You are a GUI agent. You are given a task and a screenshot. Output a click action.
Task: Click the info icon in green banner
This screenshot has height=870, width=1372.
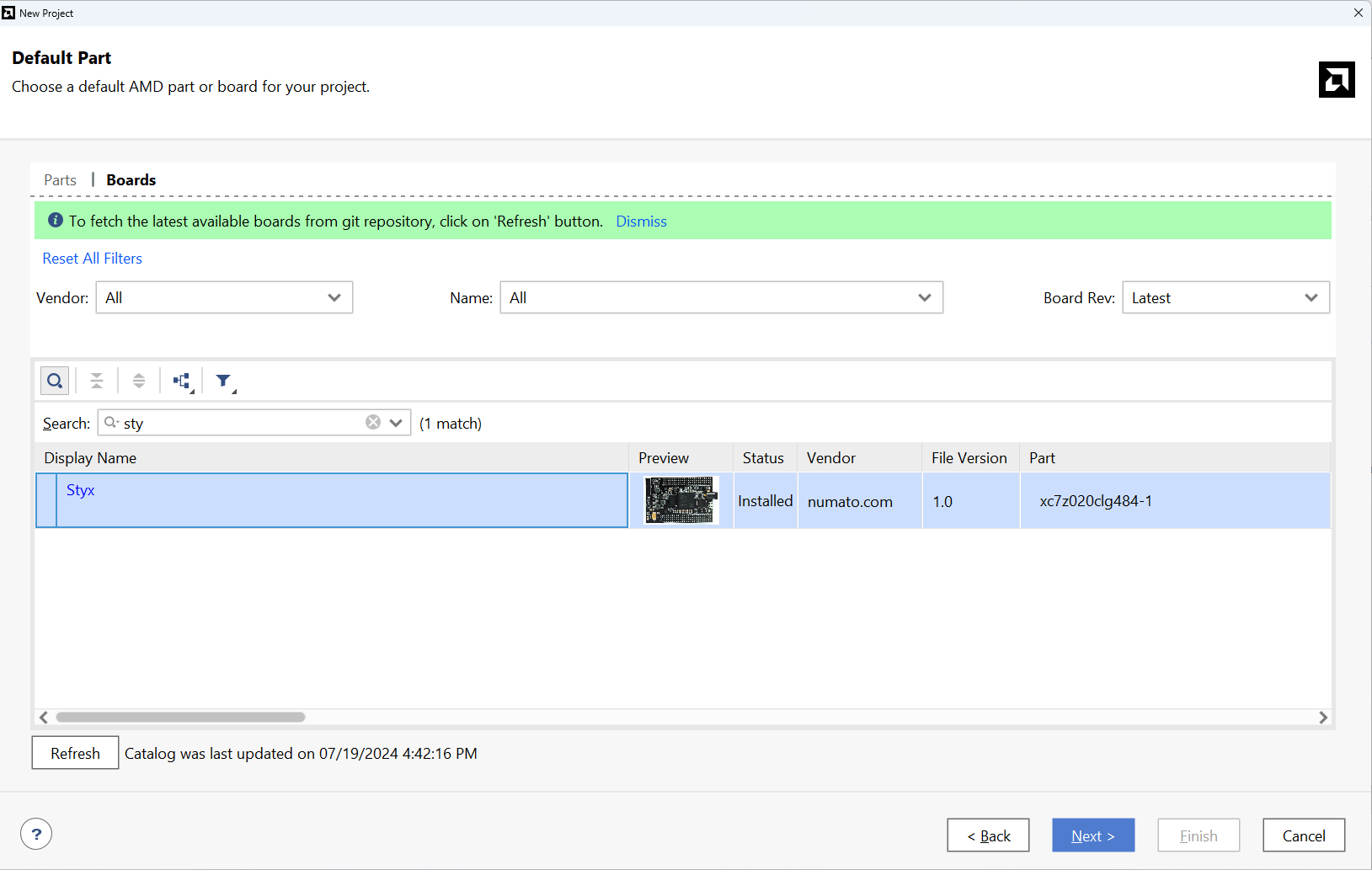(56, 221)
